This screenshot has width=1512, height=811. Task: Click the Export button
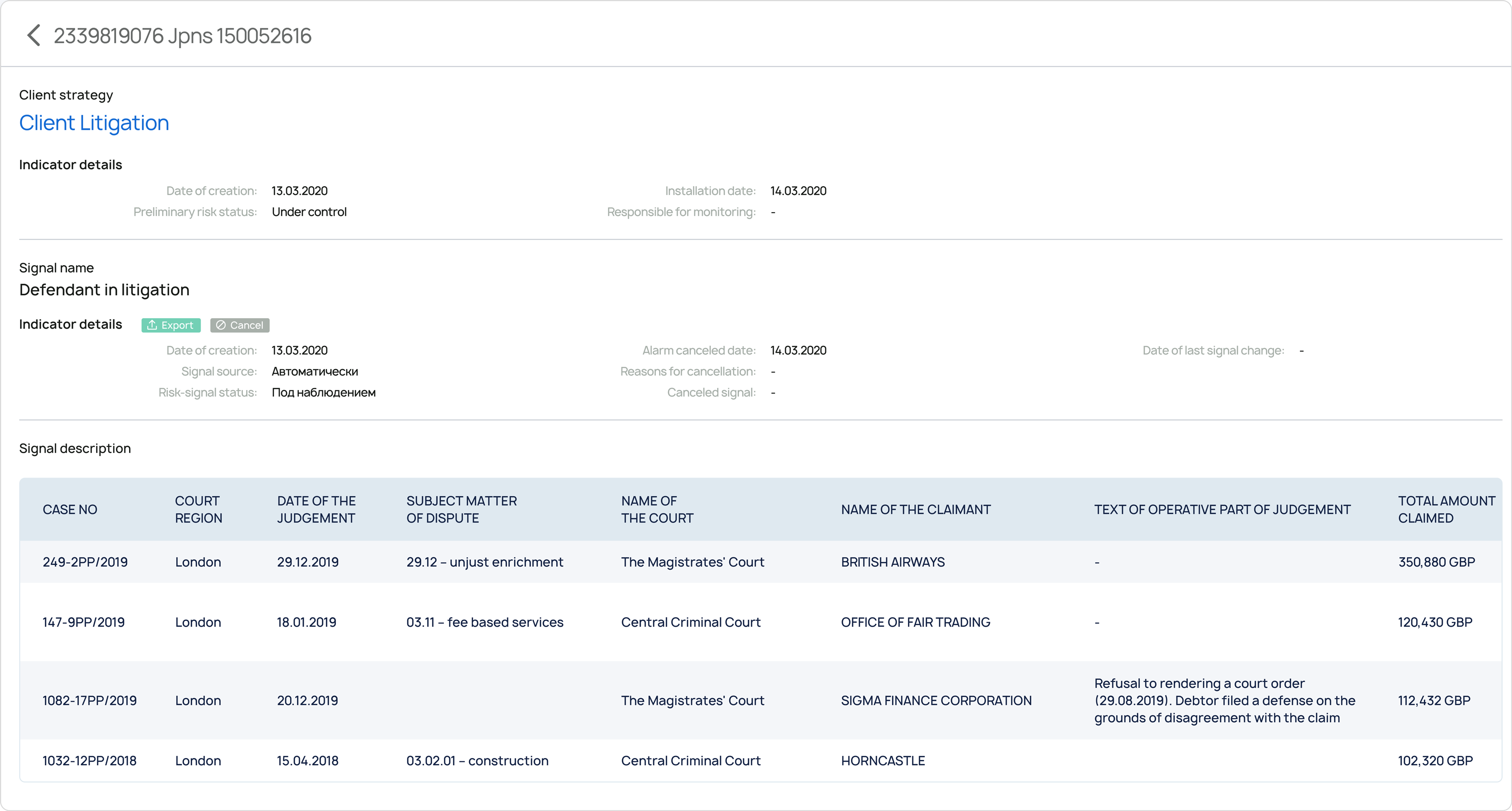pos(171,325)
